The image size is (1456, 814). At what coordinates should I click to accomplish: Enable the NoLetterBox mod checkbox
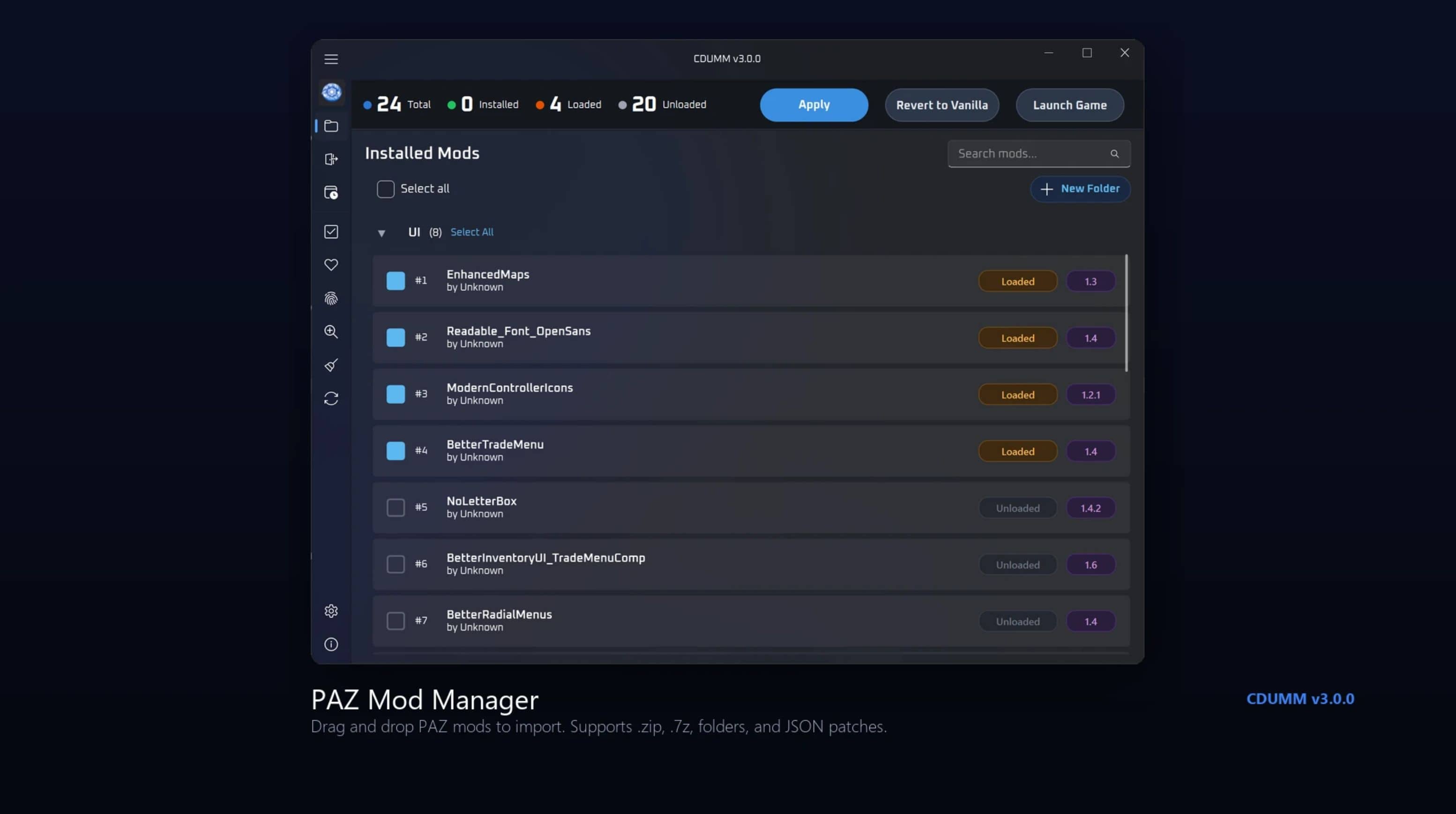point(396,508)
